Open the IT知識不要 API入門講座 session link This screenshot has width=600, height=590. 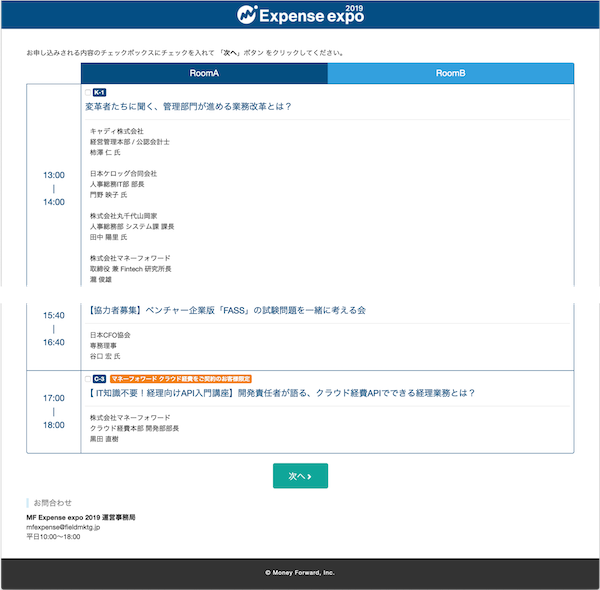280,393
